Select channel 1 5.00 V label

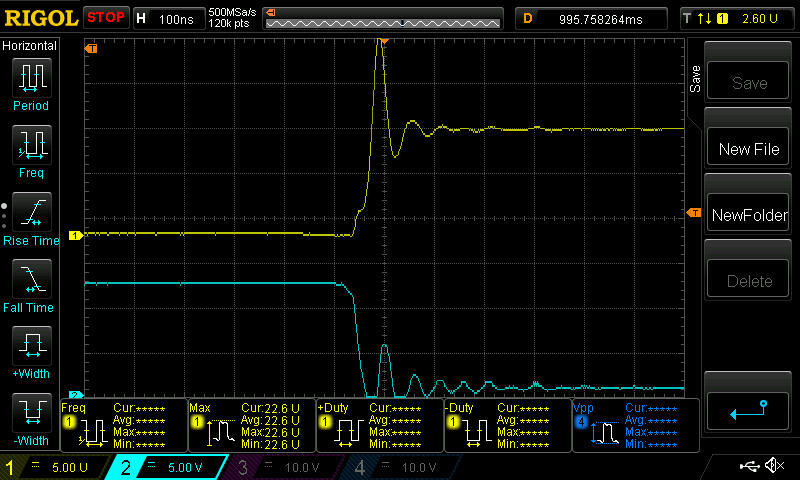(x=70, y=467)
